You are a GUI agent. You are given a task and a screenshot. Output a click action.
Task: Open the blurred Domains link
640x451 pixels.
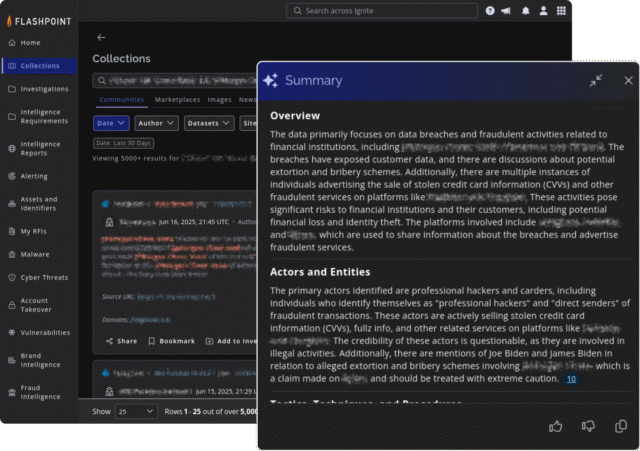coord(150,320)
